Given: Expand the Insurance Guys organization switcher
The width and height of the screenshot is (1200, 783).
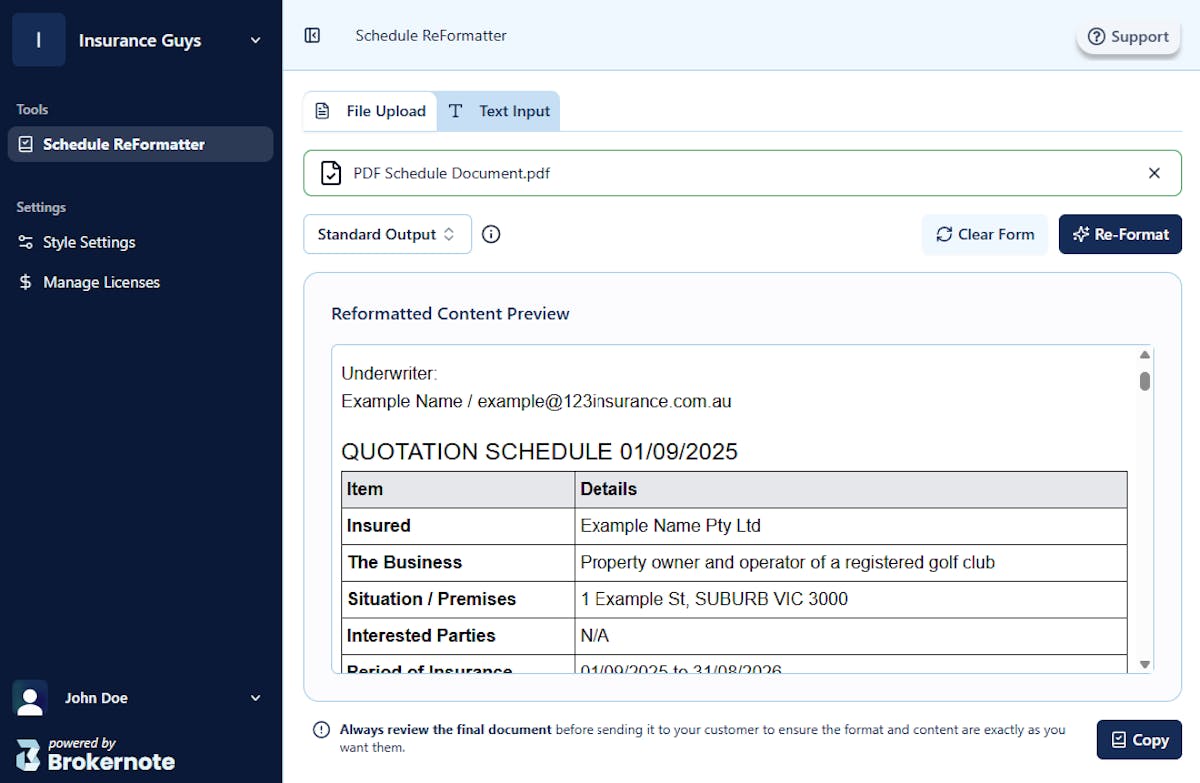Looking at the screenshot, I should pos(255,40).
